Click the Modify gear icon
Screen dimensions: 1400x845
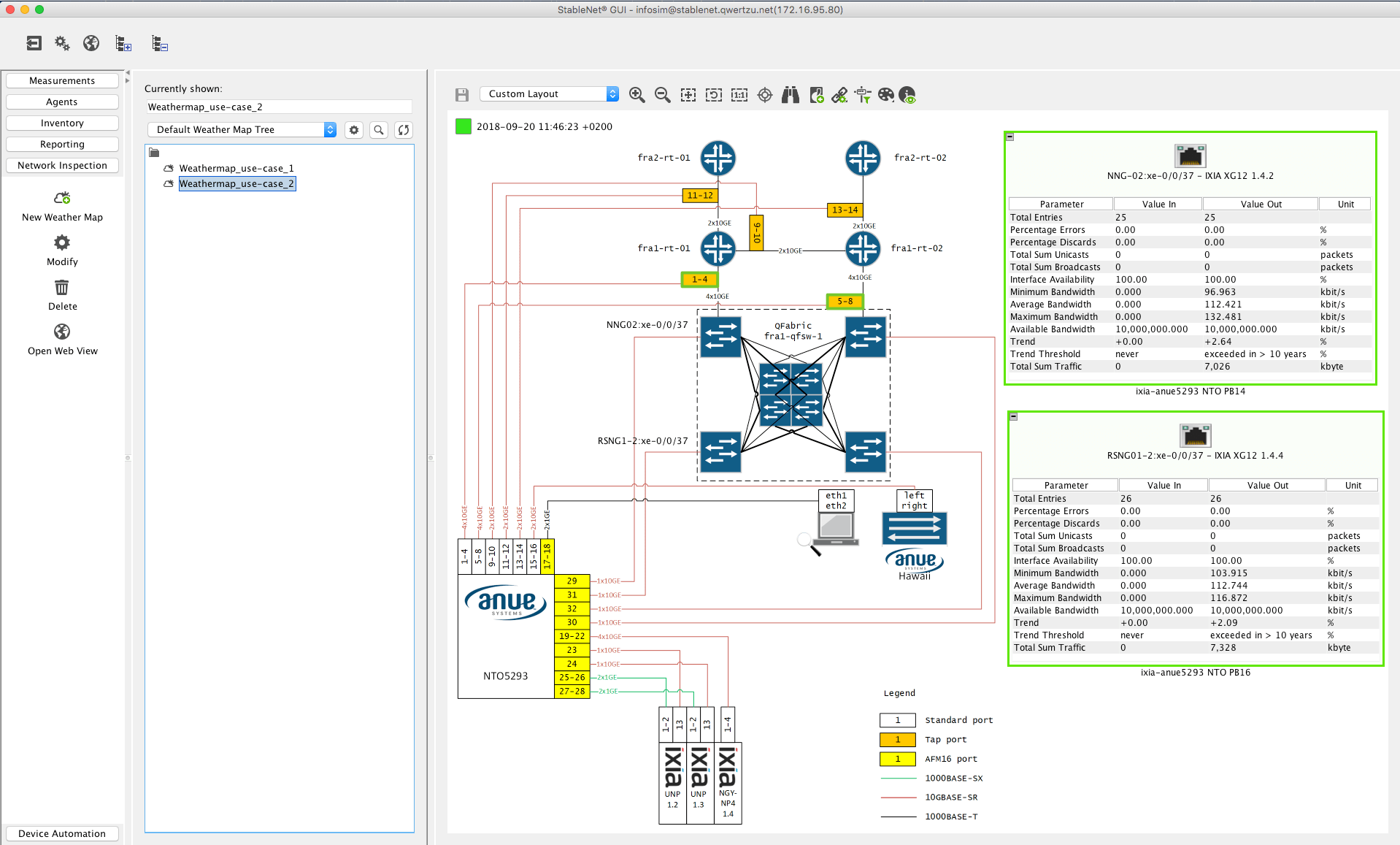point(62,242)
